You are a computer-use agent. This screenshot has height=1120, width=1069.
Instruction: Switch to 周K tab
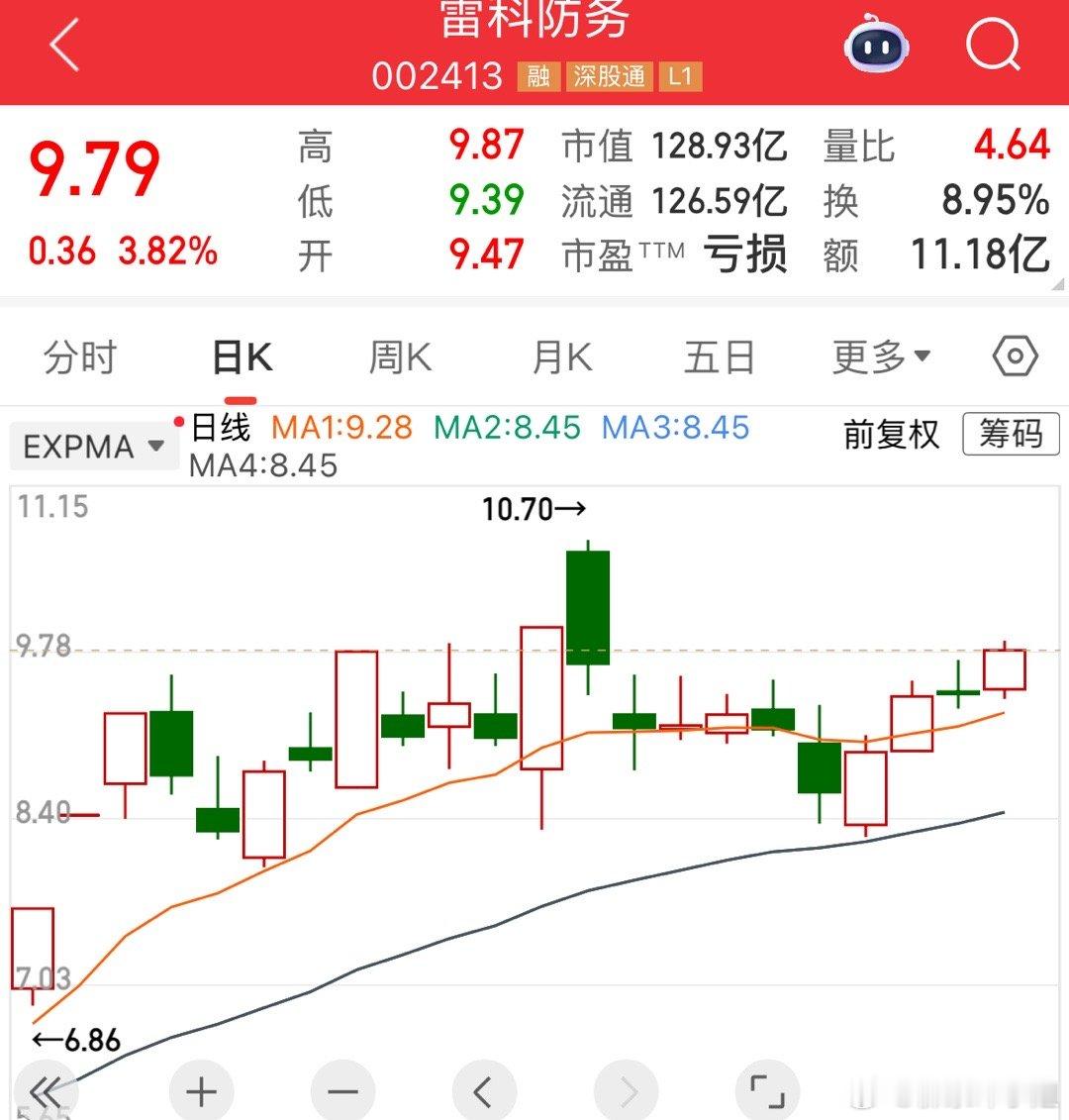pos(400,357)
